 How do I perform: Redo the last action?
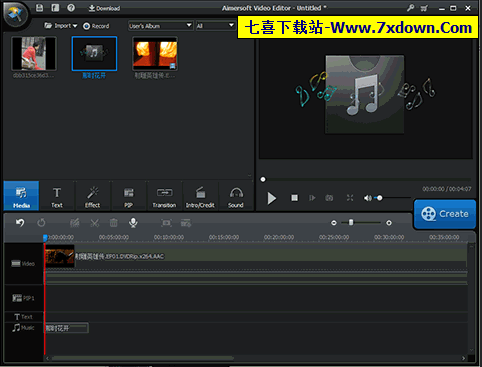[x=41, y=222]
